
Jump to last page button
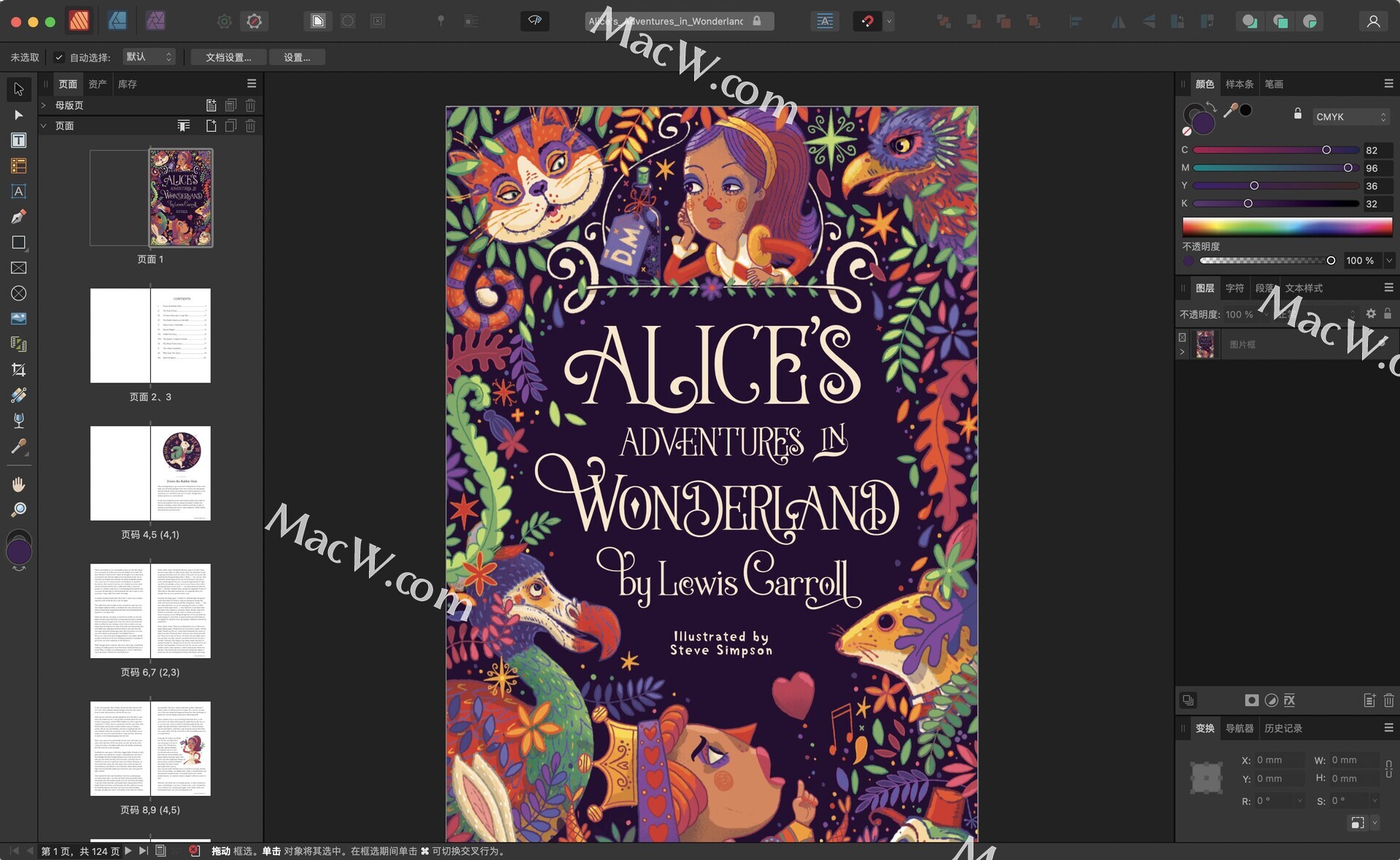[144, 851]
